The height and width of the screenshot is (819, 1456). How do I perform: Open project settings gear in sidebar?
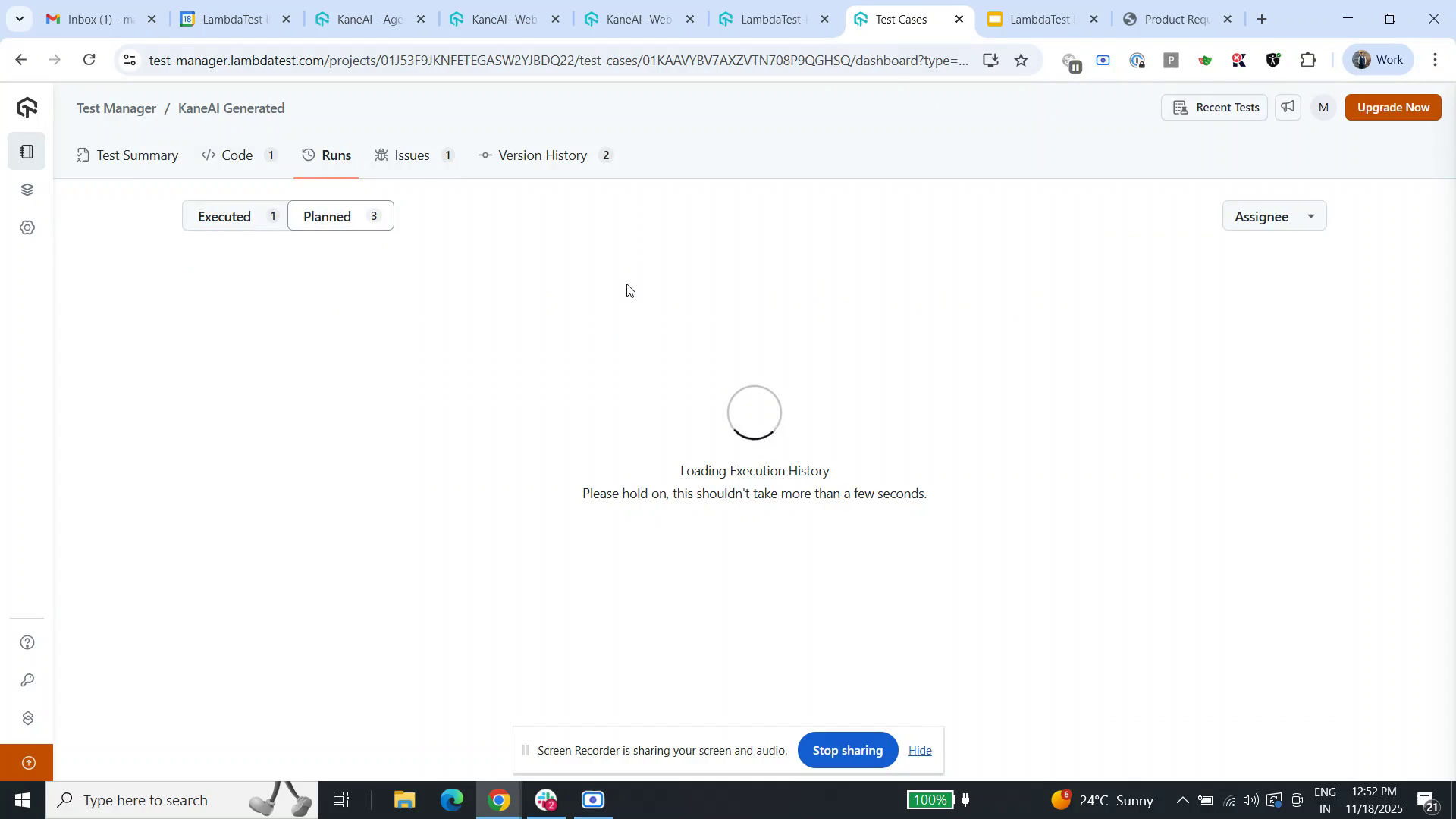pos(27,227)
